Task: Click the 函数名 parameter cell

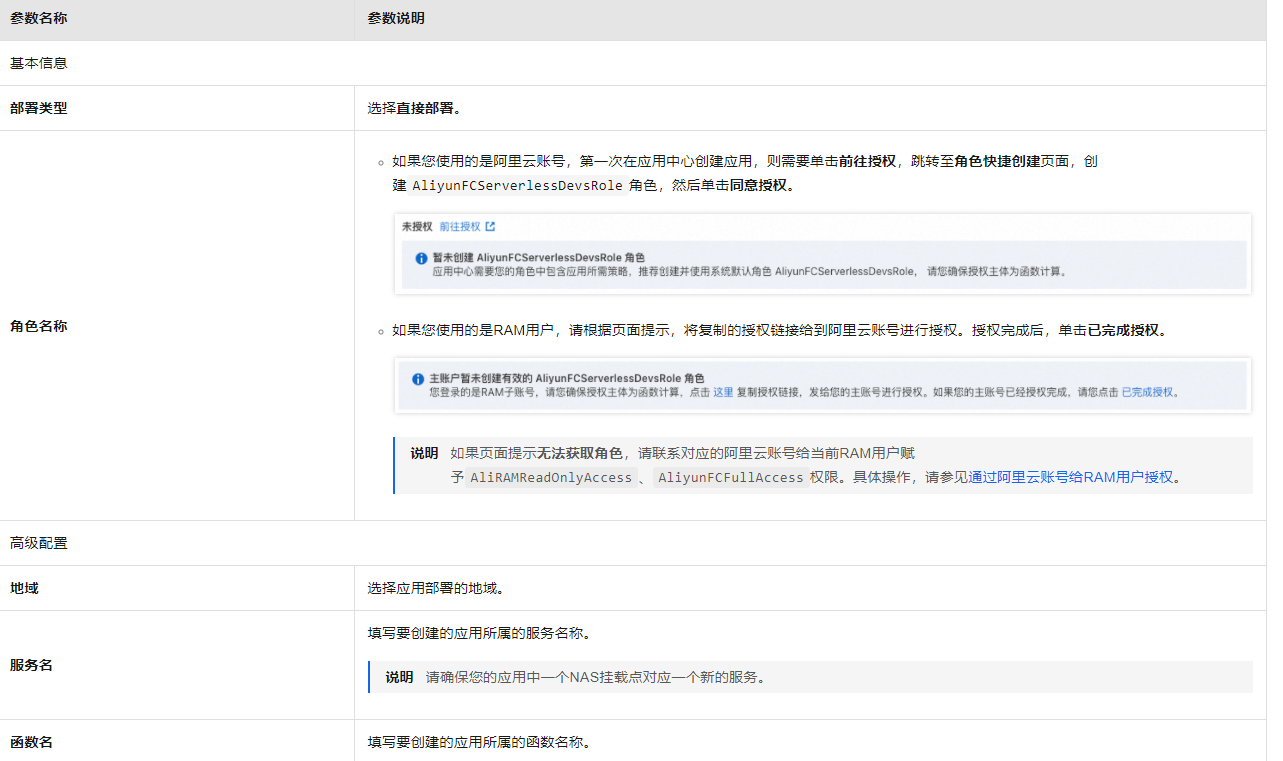Action: pos(177,741)
